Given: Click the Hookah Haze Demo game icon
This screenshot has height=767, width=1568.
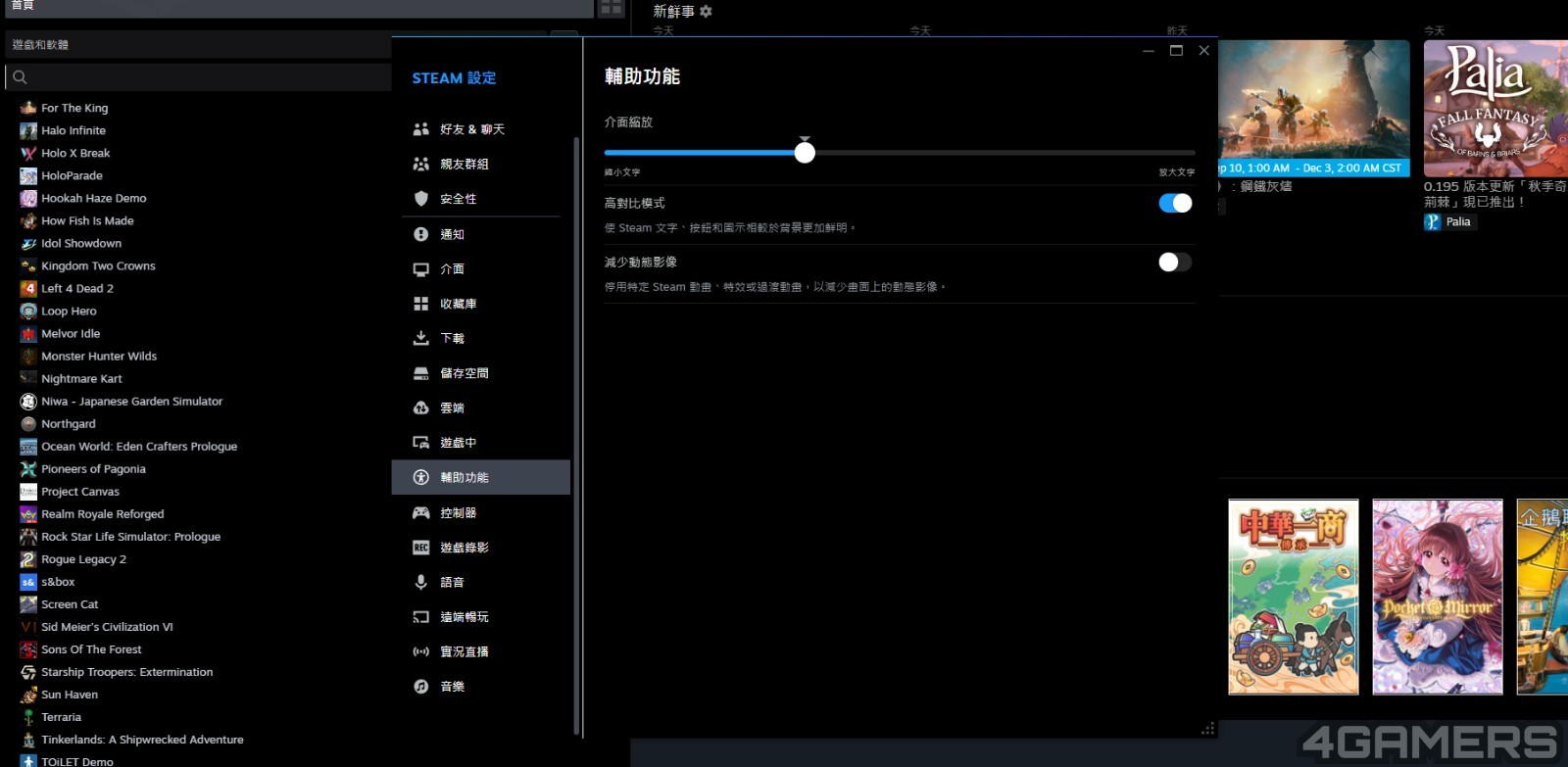Looking at the screenshot, I should tap(28, 198).
